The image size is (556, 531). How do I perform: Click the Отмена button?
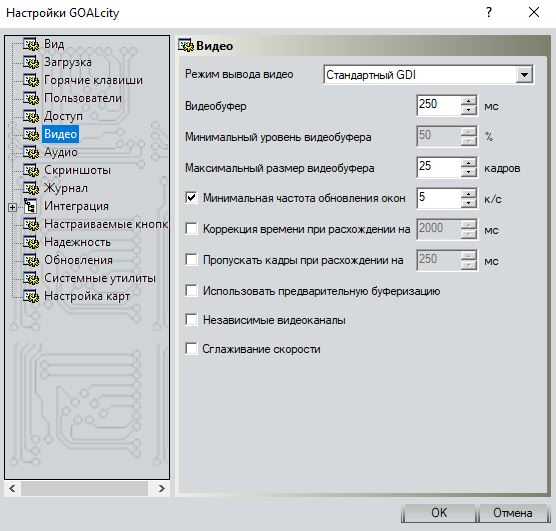512,513
